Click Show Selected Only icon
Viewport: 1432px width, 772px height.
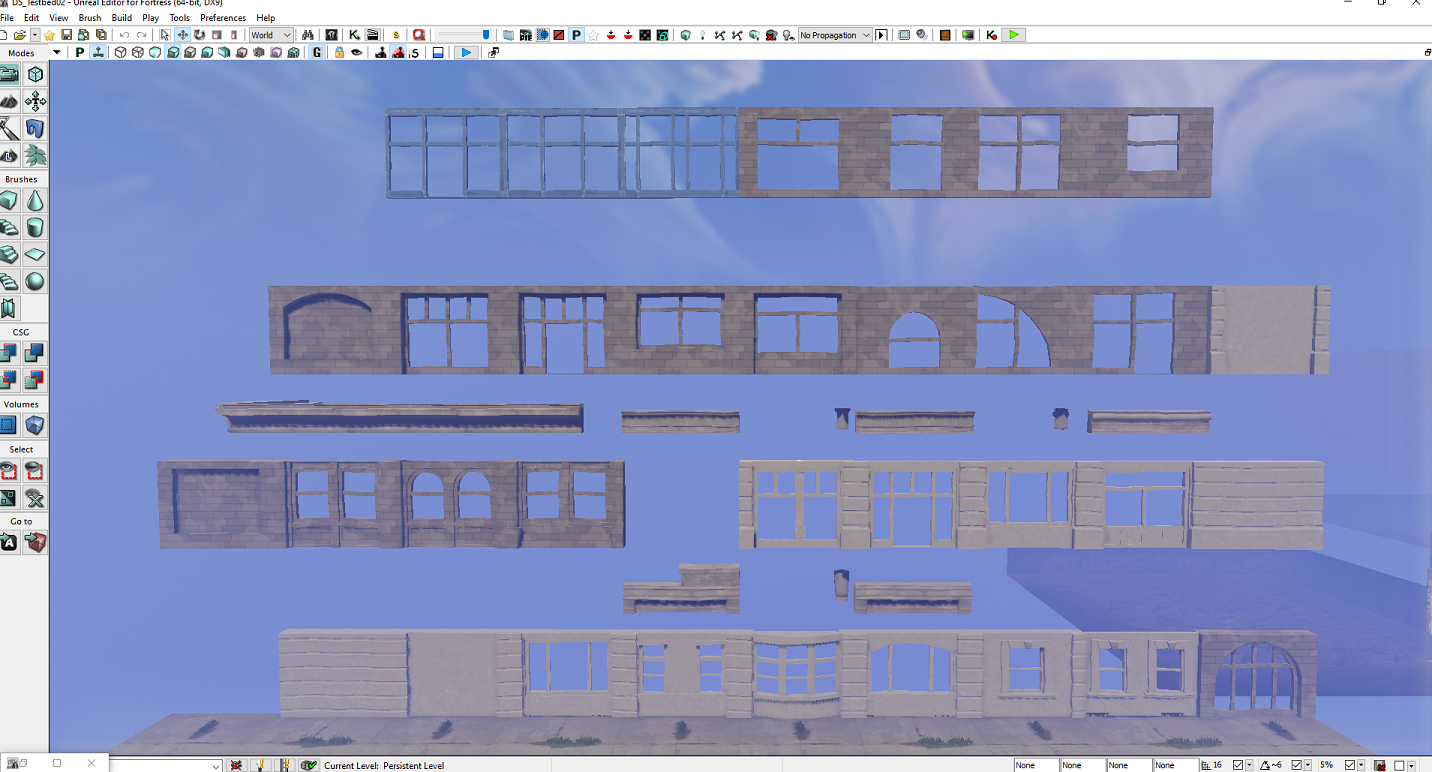[x=9, y=471]
